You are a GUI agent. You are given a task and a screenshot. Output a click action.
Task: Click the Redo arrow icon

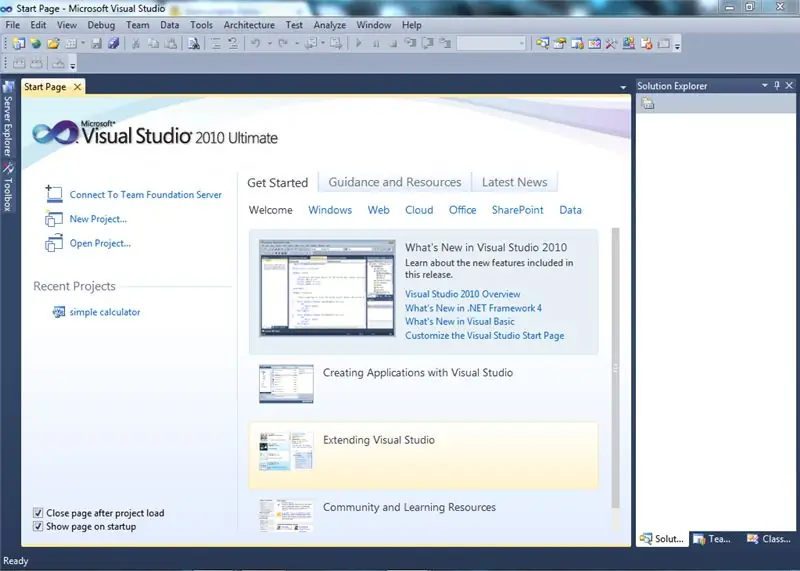click(283, 44)
